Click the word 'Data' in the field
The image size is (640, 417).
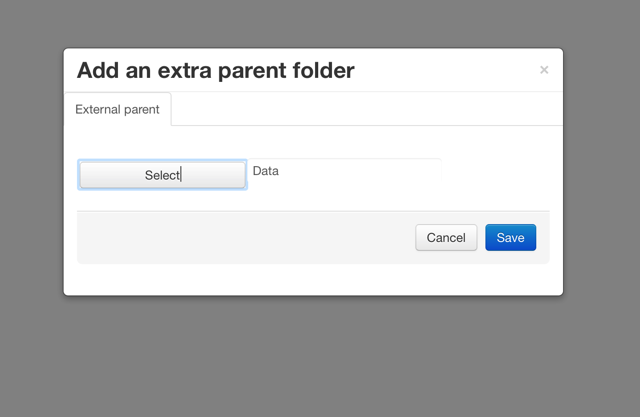pos(266,171)
